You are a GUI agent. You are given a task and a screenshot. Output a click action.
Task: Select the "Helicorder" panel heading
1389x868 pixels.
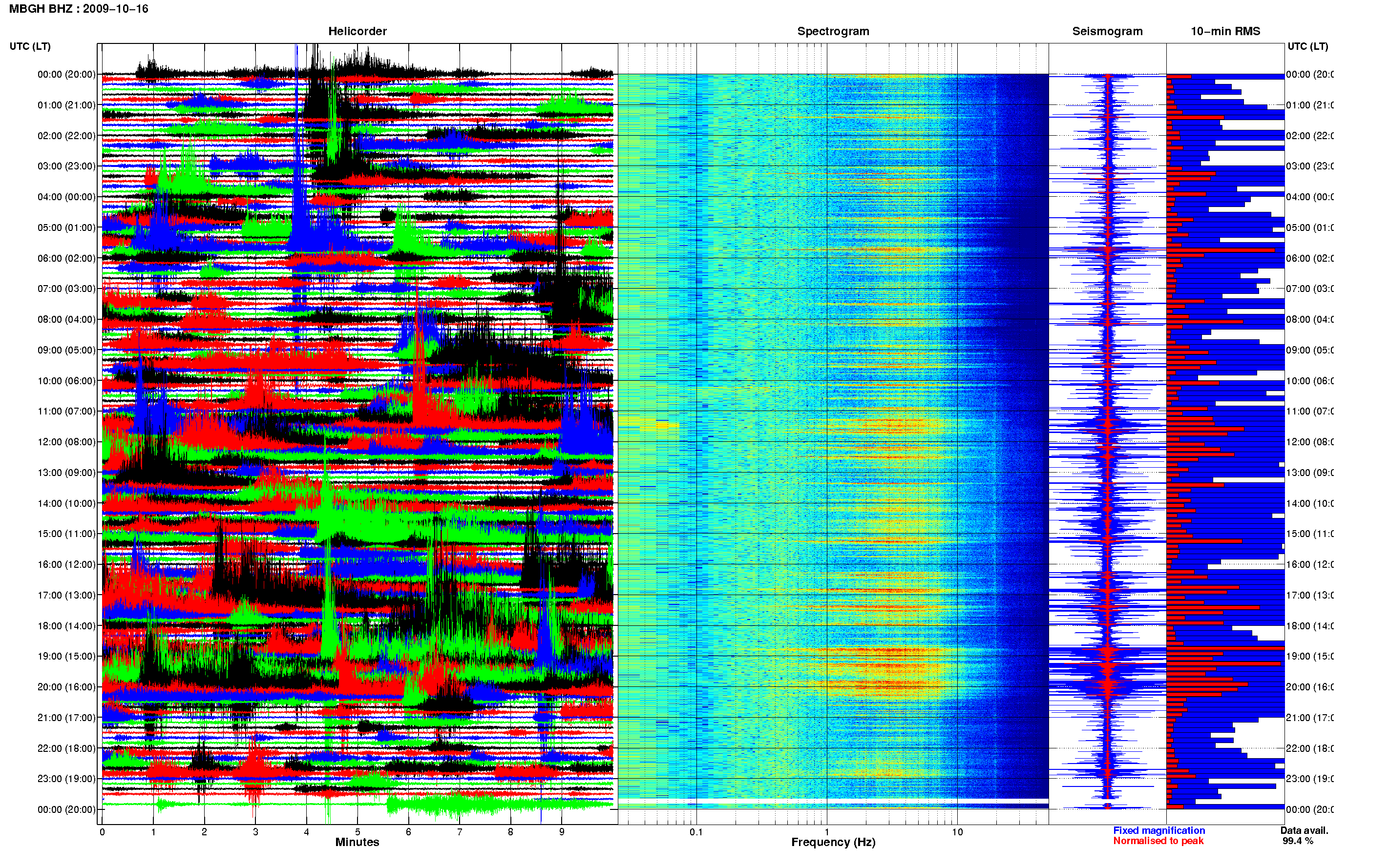point(357,31)
